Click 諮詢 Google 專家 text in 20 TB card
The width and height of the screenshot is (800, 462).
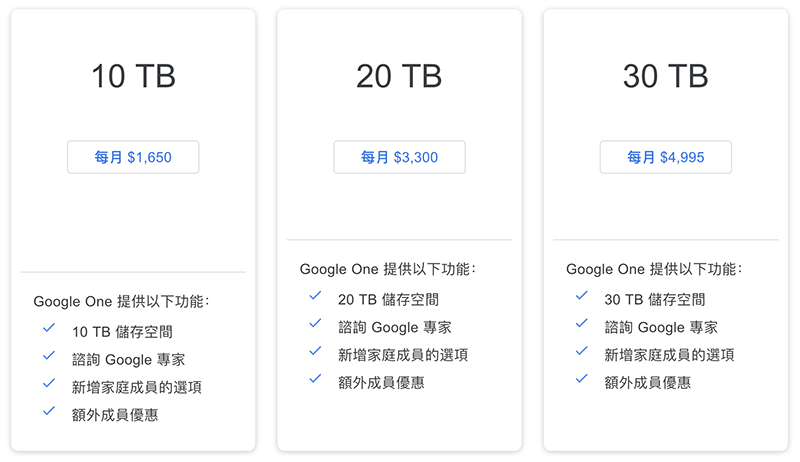[394, 327]
